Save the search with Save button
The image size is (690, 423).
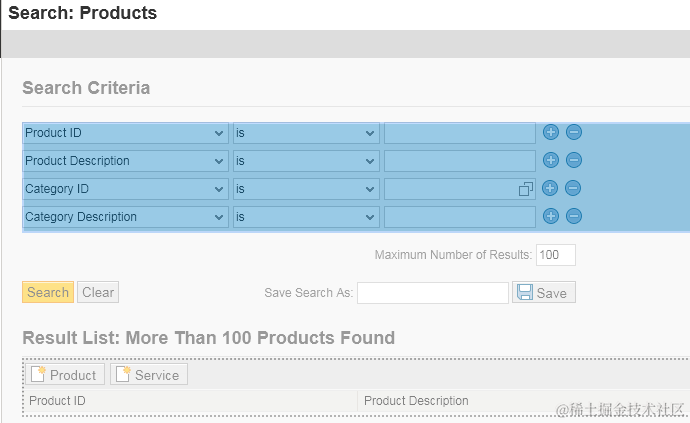[544, 292]
